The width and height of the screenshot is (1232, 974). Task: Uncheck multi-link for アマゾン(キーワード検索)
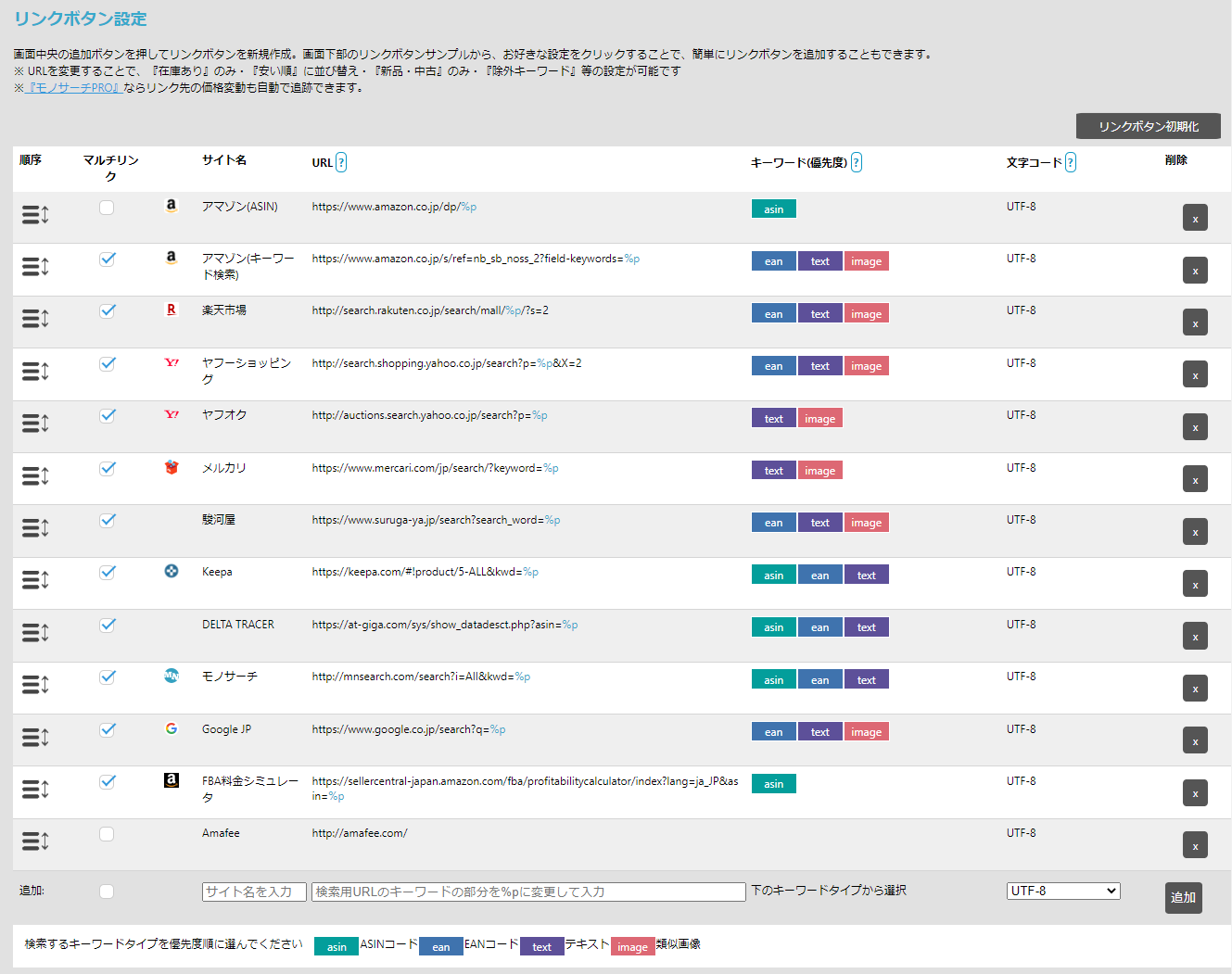(x=107, y=259)
